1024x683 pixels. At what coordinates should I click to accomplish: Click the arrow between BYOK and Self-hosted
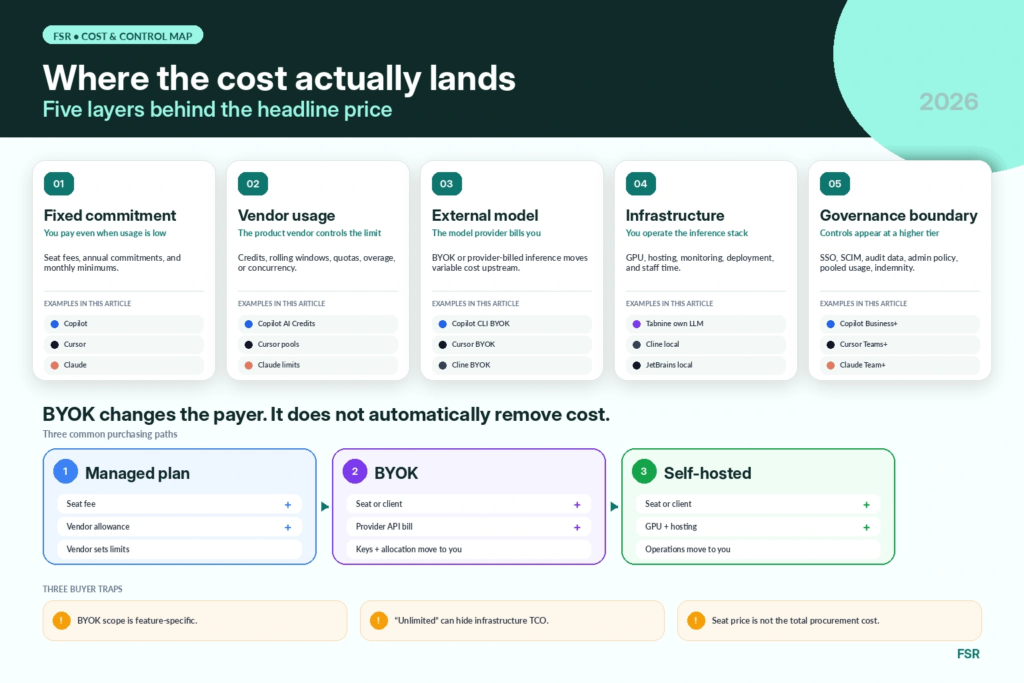pyautogui.click(x=614, y=507)
